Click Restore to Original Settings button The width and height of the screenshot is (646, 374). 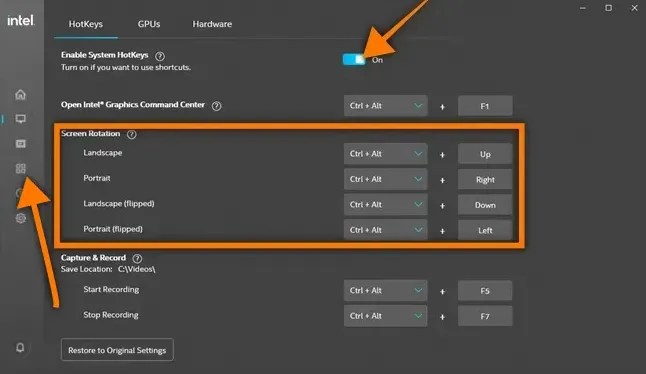[x=117, y=350]
